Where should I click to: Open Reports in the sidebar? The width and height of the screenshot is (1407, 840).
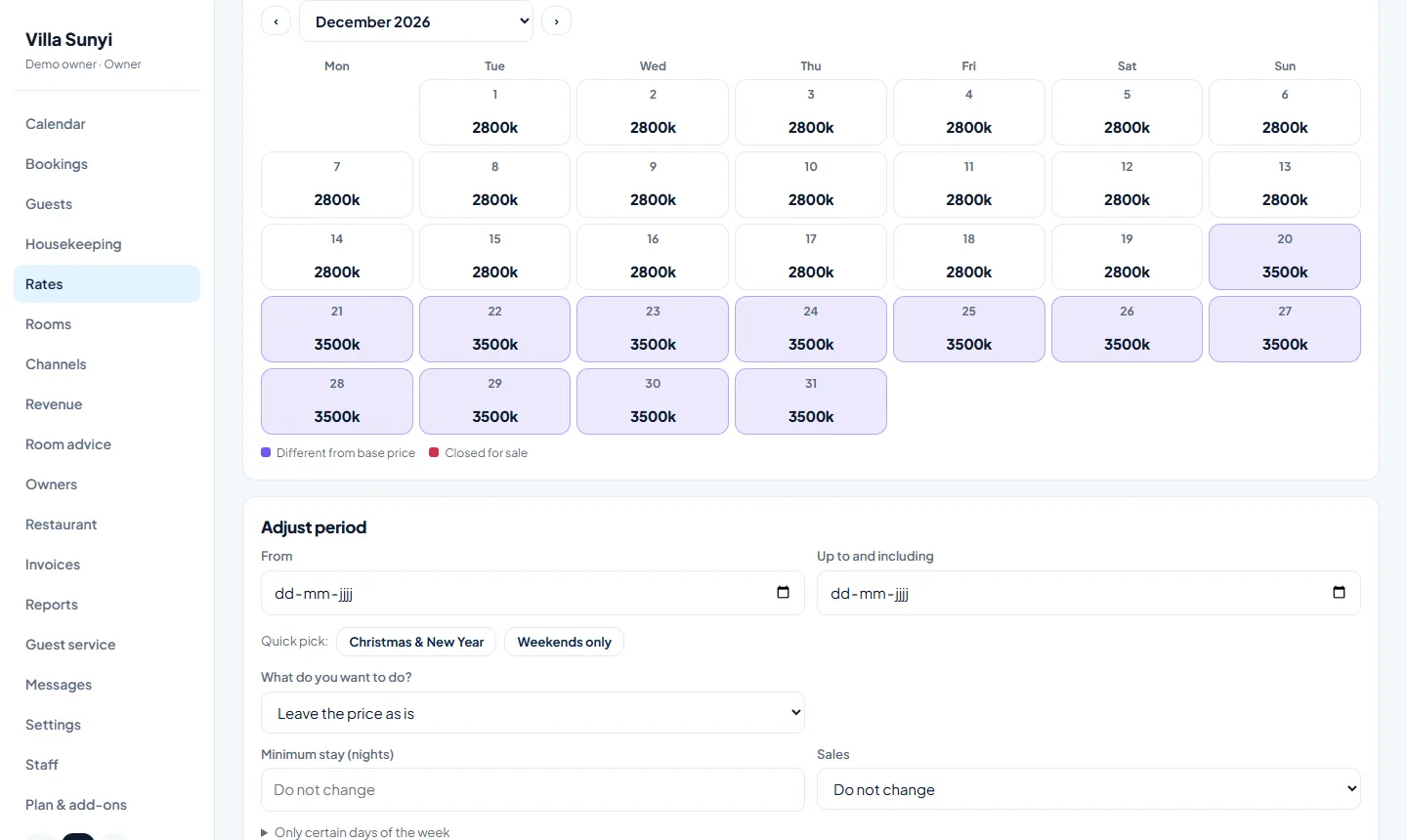click(107, 605)
